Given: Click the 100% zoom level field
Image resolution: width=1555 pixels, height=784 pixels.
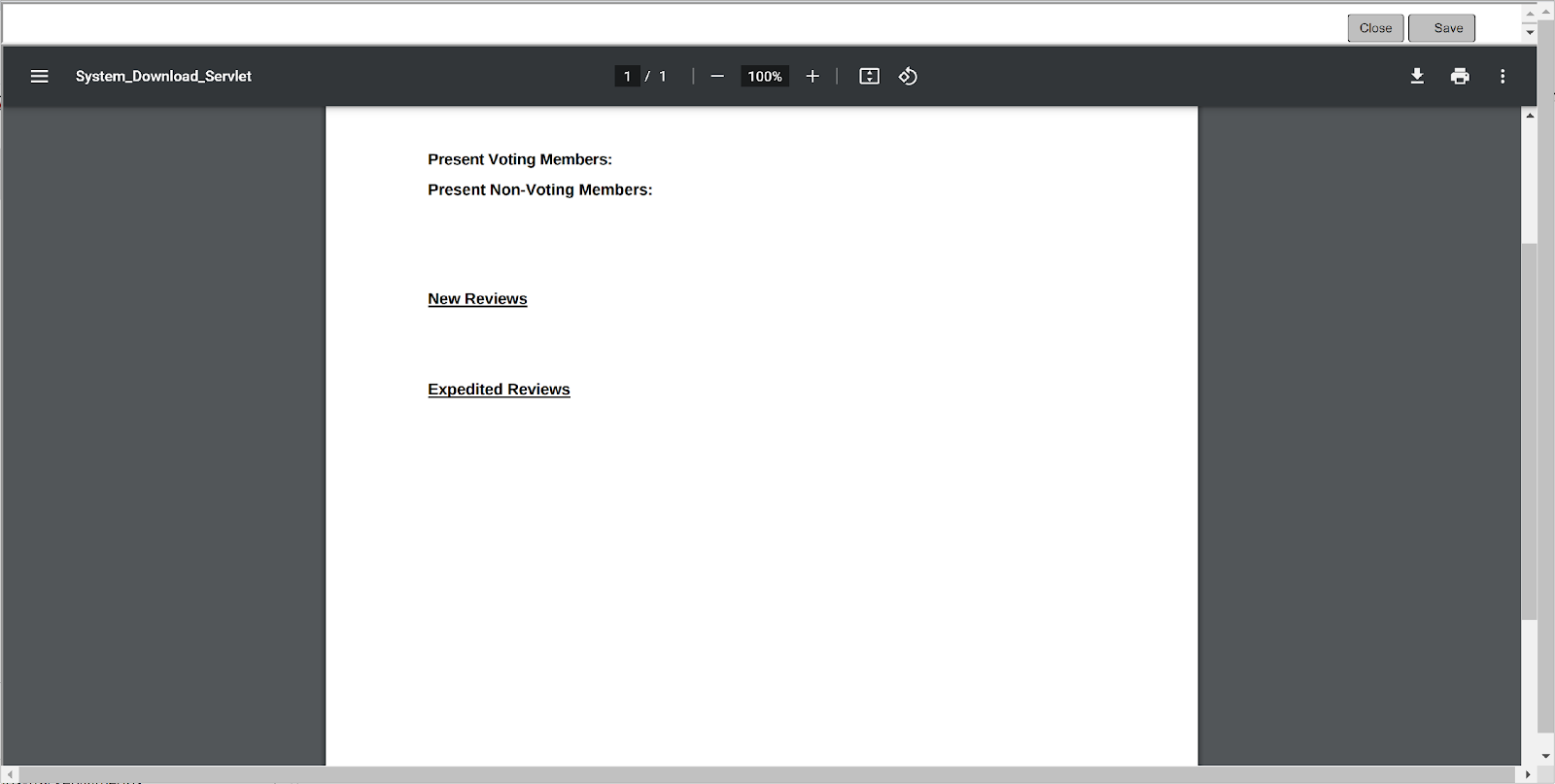Looking at the screenshot, I should pos(765,76).
